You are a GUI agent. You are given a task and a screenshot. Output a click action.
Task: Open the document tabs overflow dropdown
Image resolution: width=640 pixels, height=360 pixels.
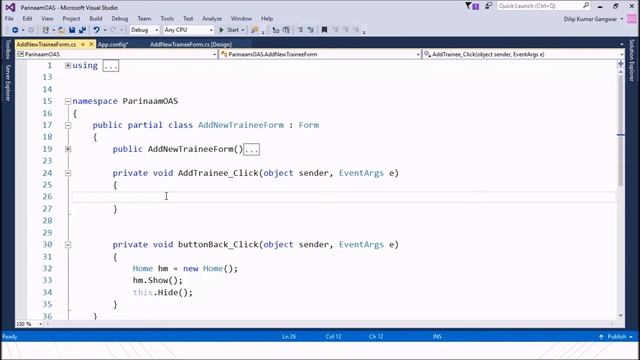tap(622, 44)
